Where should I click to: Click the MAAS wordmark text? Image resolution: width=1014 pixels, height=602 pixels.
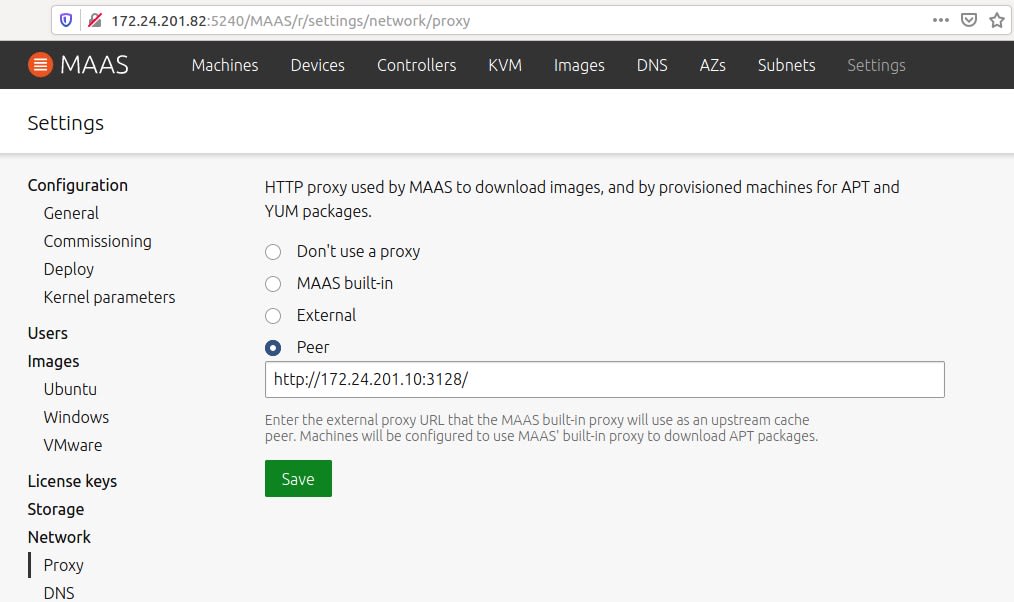(94, 65)
